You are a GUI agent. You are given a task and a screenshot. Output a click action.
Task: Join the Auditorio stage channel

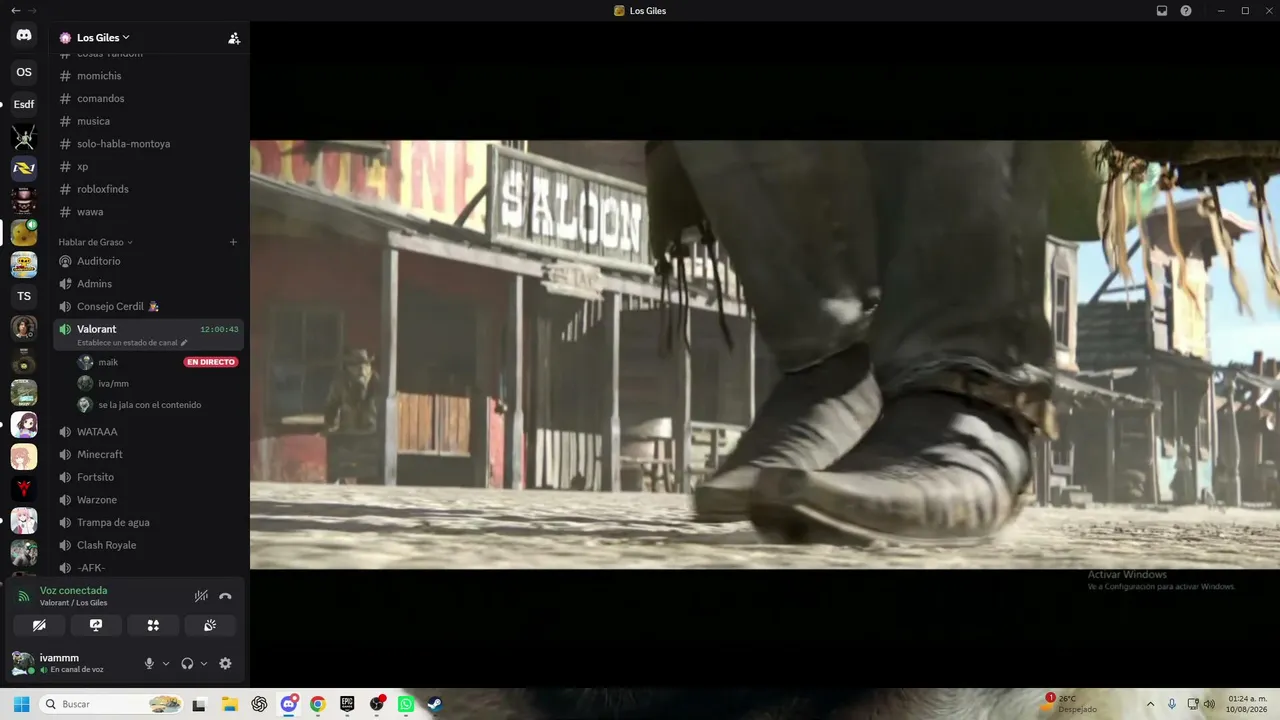[149, 261]
